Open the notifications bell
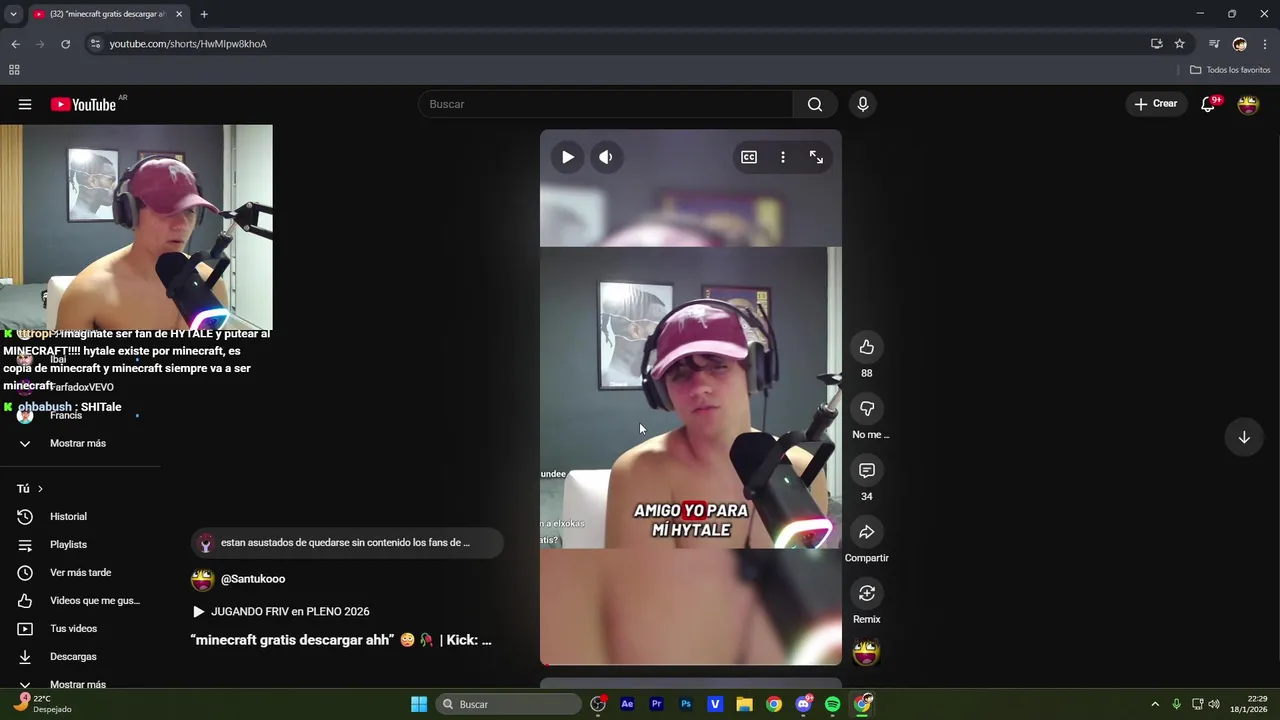The width and height of the screenshot is (1280, 720). point(1208,104)
